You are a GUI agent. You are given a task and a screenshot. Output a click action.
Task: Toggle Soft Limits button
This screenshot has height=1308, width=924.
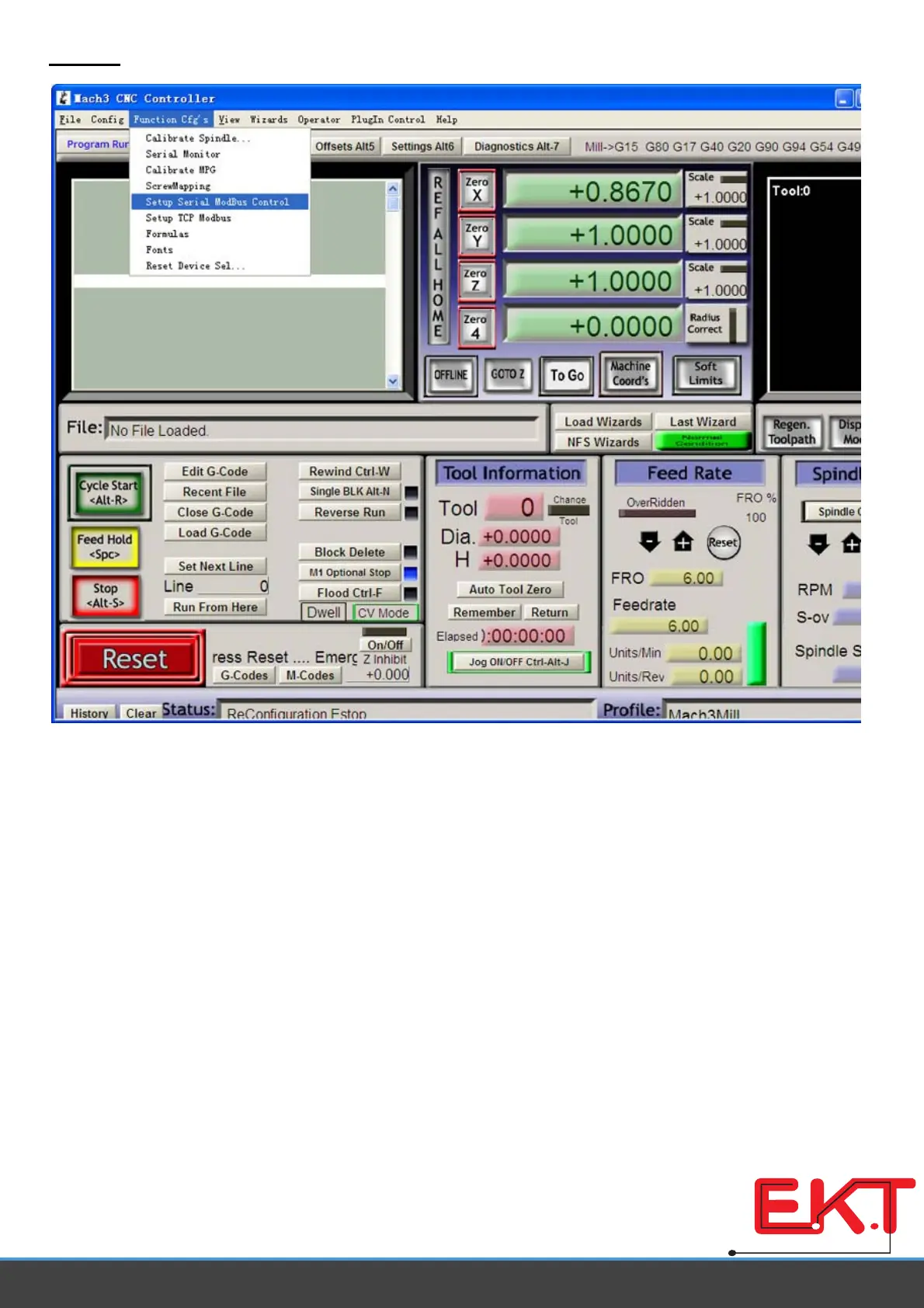[x=706, y=374]
